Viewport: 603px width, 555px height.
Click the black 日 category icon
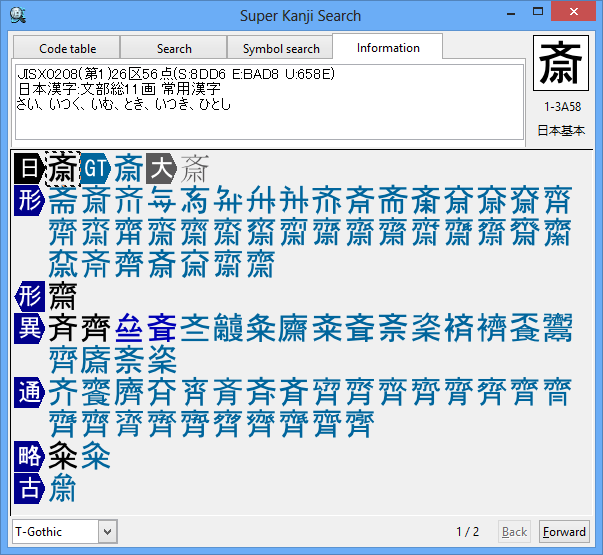point(31,168)
